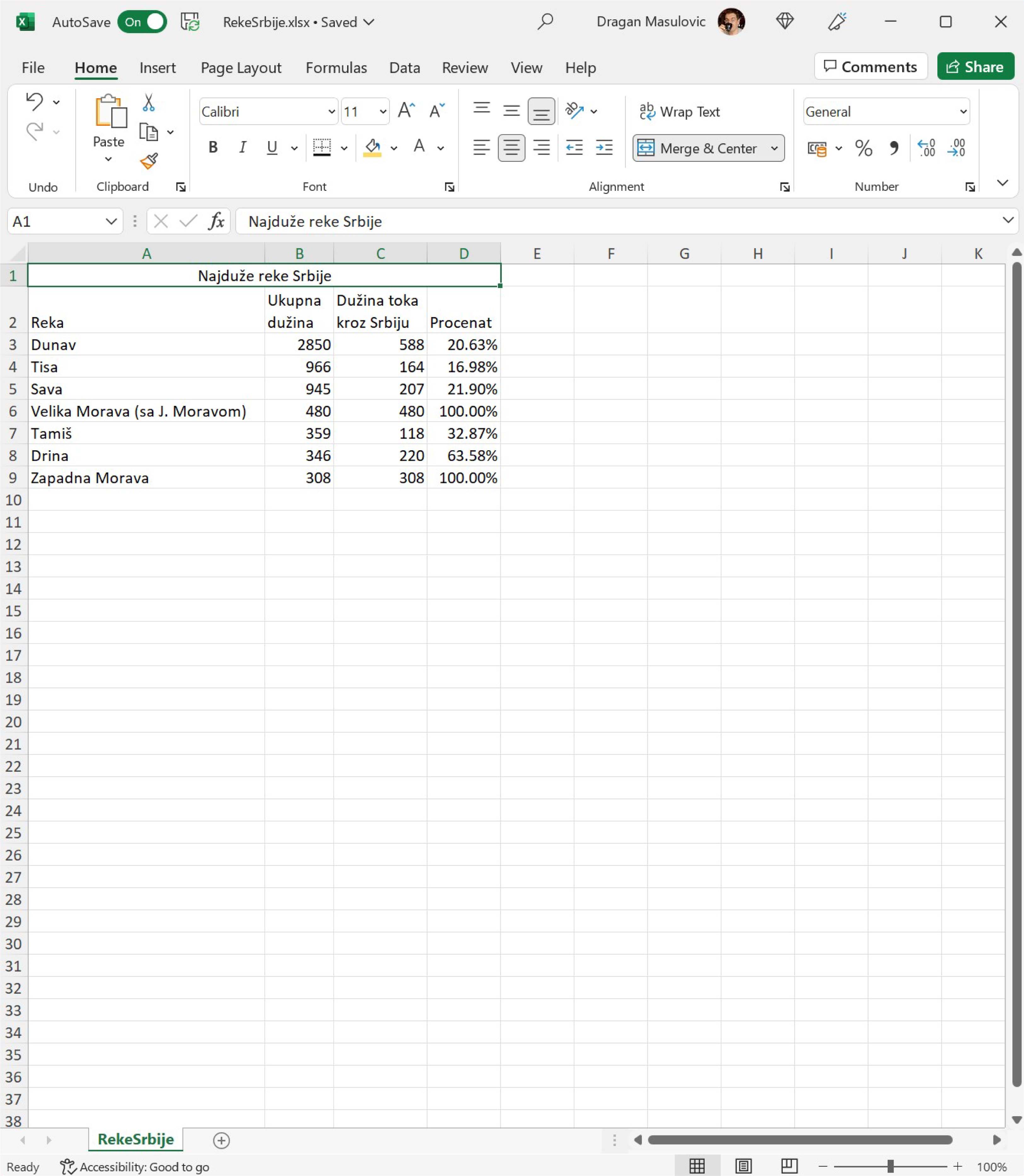The height and width of the screenshot is (1176, 1024).
Task: Apply Percent Style number format
Action: [863, 149]
